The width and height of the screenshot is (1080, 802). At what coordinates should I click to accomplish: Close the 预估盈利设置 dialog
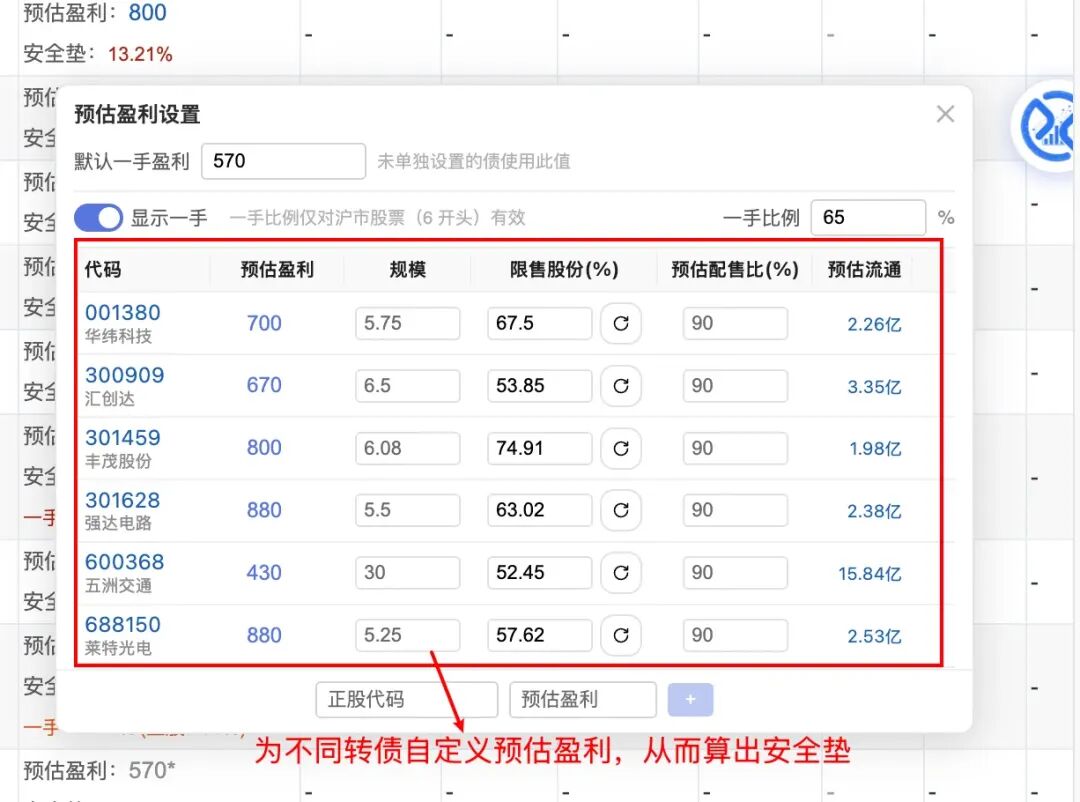(945, 114)
